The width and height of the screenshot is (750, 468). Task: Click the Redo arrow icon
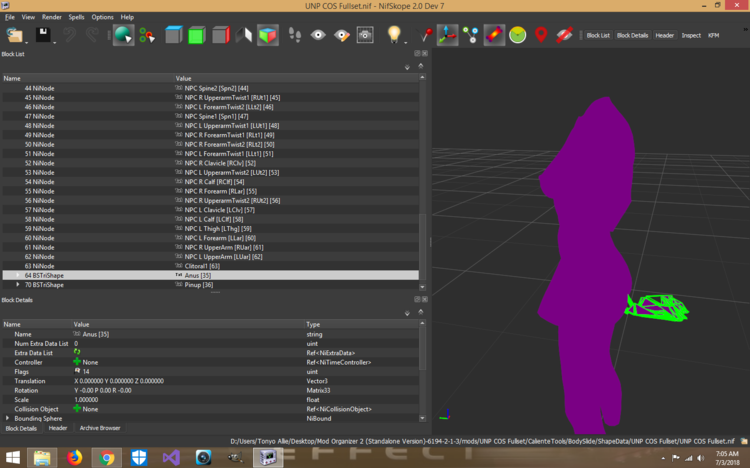[x=92, y=35]
